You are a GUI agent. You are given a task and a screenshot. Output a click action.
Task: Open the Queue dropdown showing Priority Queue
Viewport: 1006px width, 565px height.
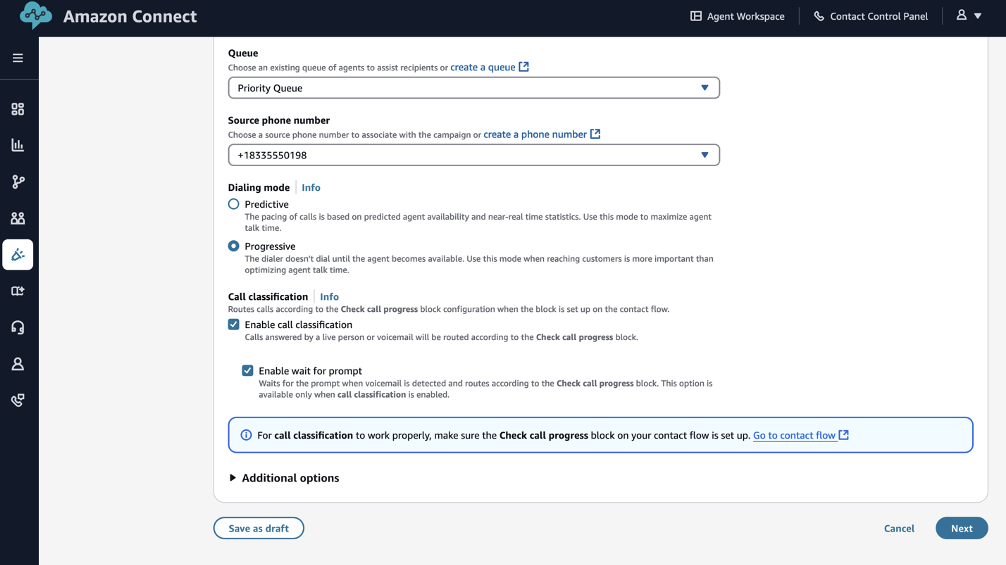473,88
